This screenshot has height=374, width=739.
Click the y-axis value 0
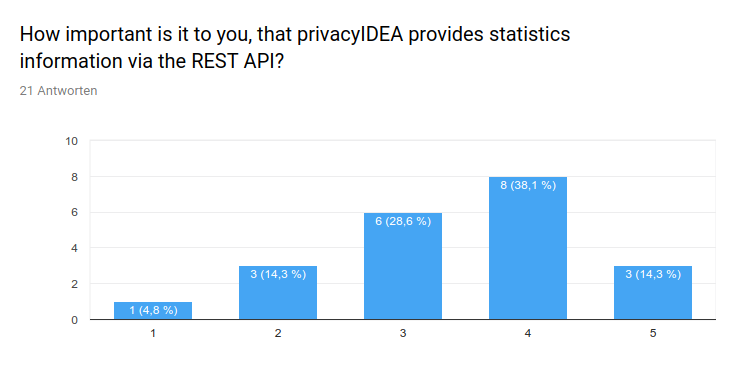tap(74, 320)
